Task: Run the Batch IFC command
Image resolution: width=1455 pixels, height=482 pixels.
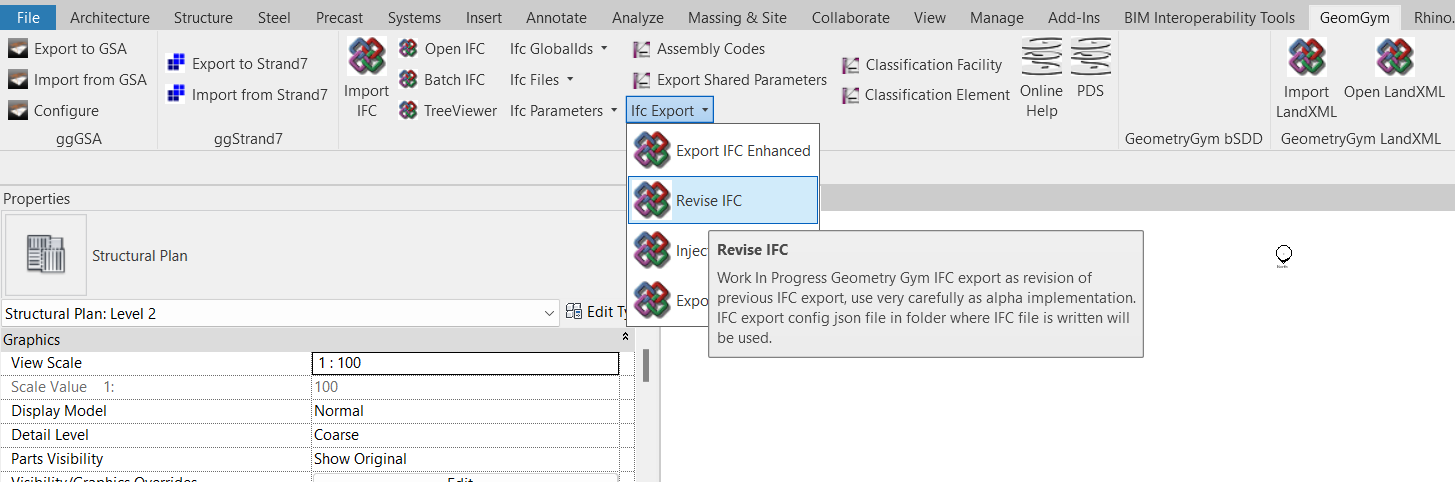Action: point(442,80)
